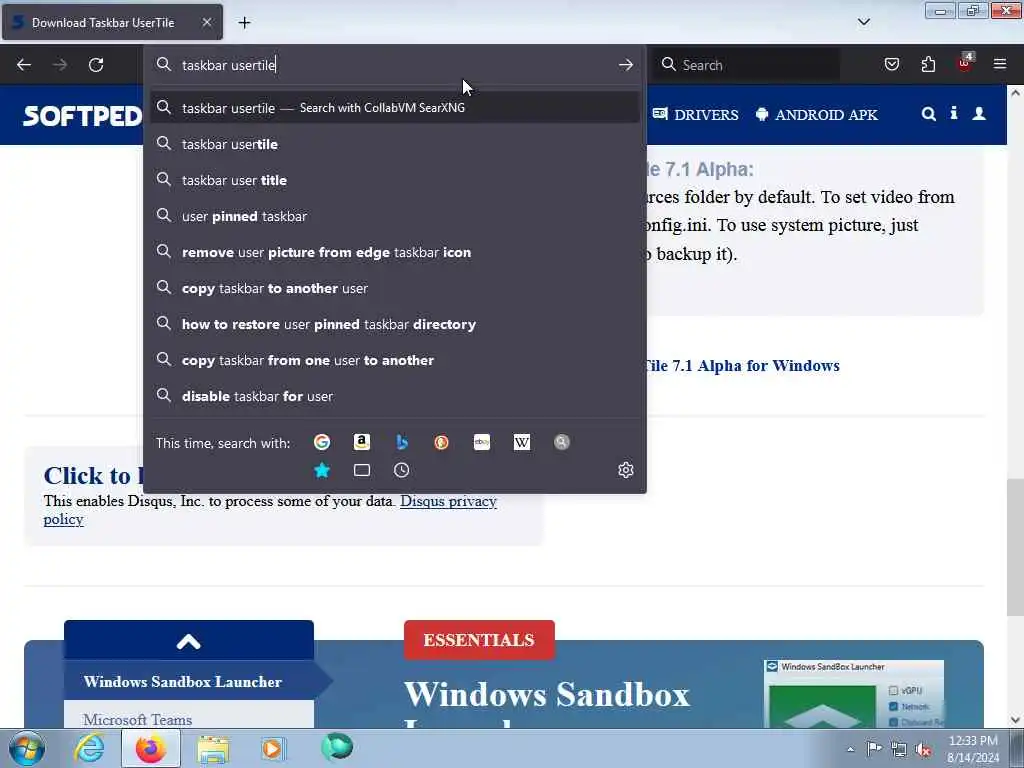The image size is (1024, 768).
Task: Search this time with the grey magnifier engine
Action: [562, 442]
